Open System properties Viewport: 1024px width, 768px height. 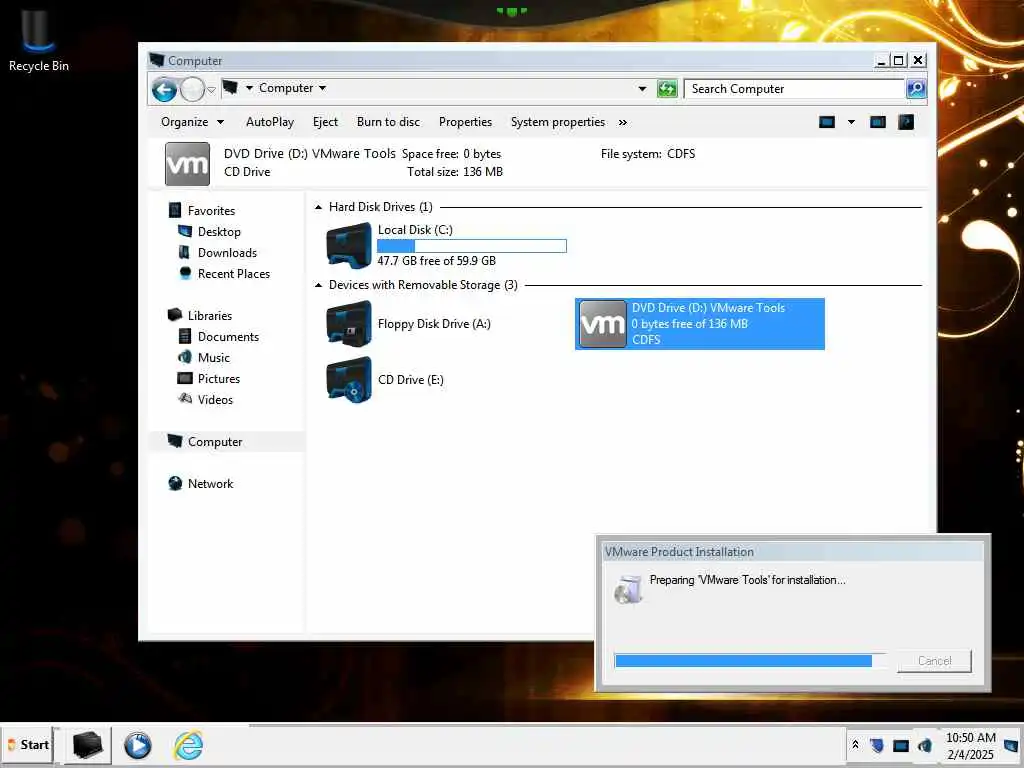(558, 122)
